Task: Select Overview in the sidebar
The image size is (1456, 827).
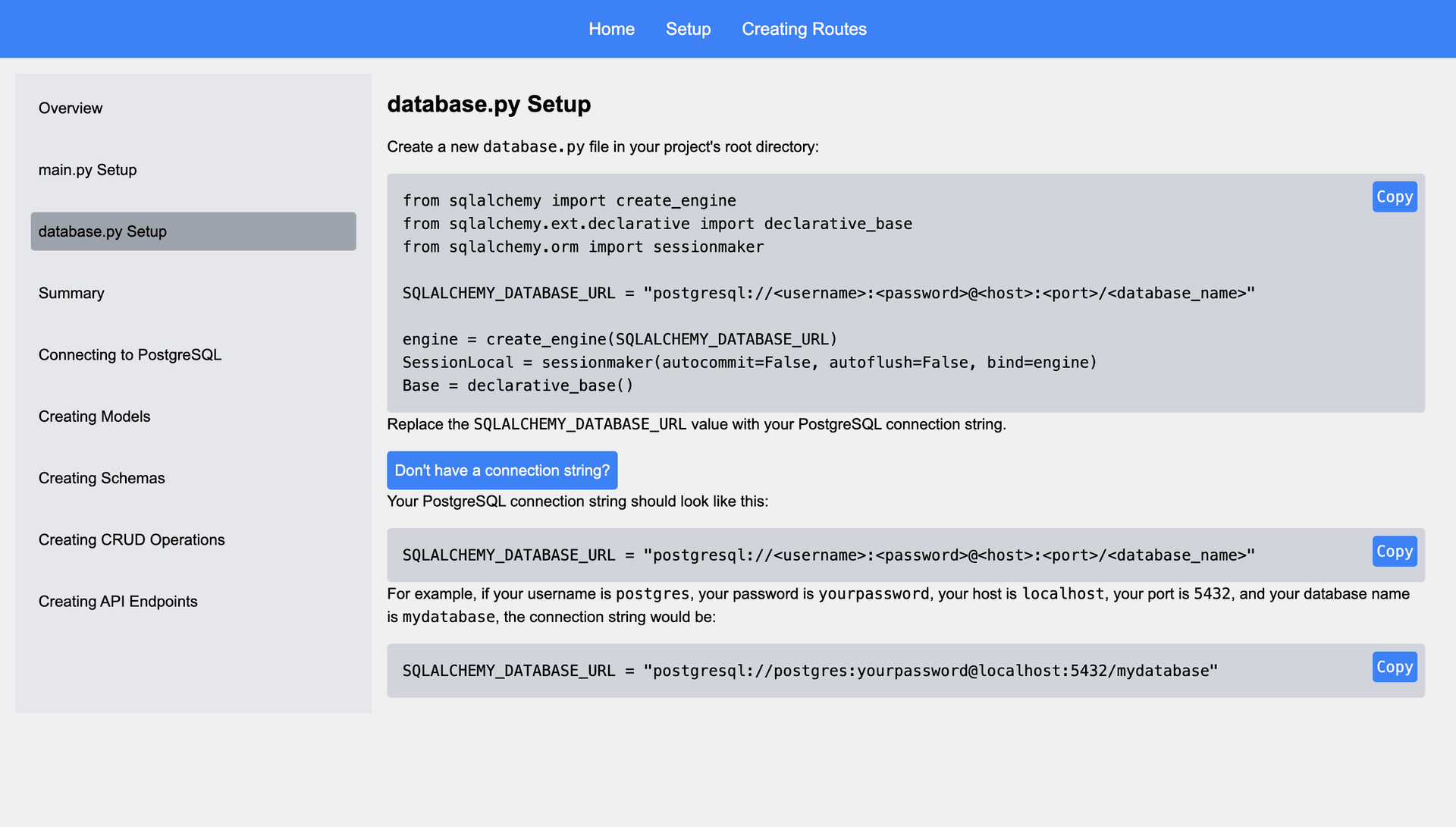Action: [193, 108]
